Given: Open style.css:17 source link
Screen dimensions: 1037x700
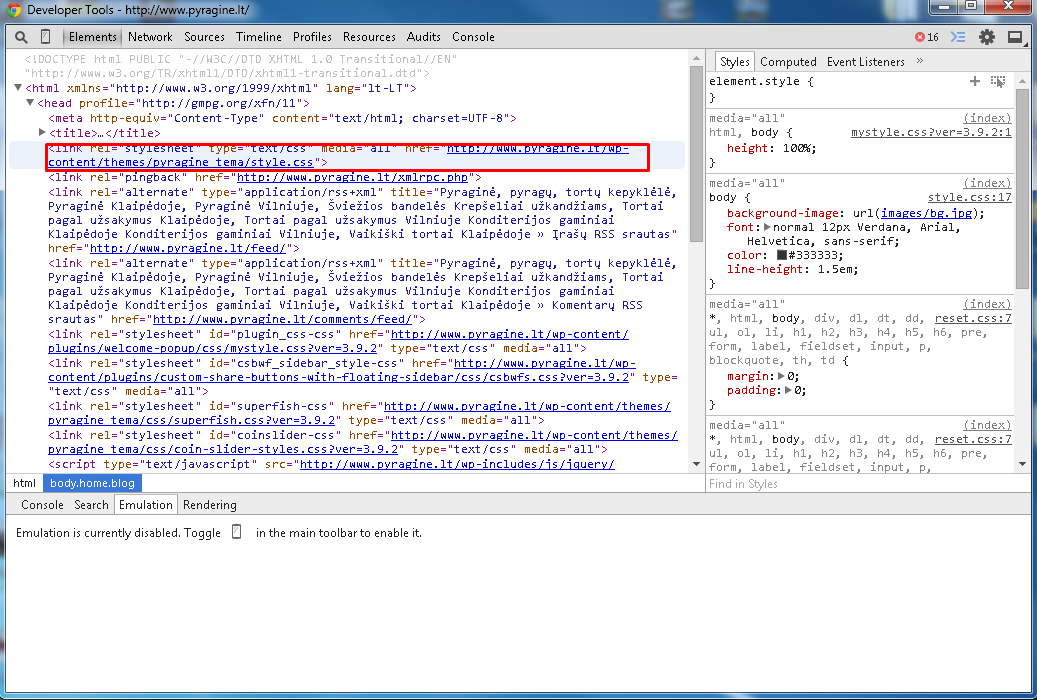Looking at the screenshot, I should tap(970, 197).
